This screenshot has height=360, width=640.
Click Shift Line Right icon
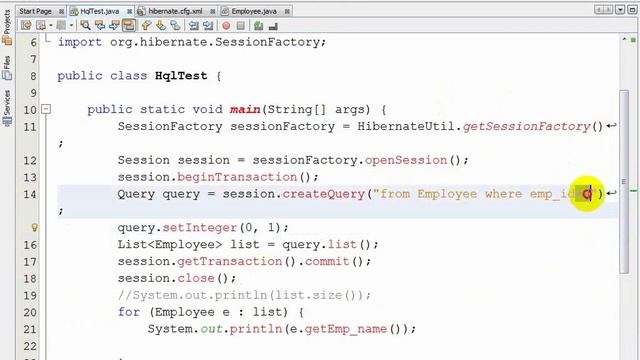pos(208,26)
